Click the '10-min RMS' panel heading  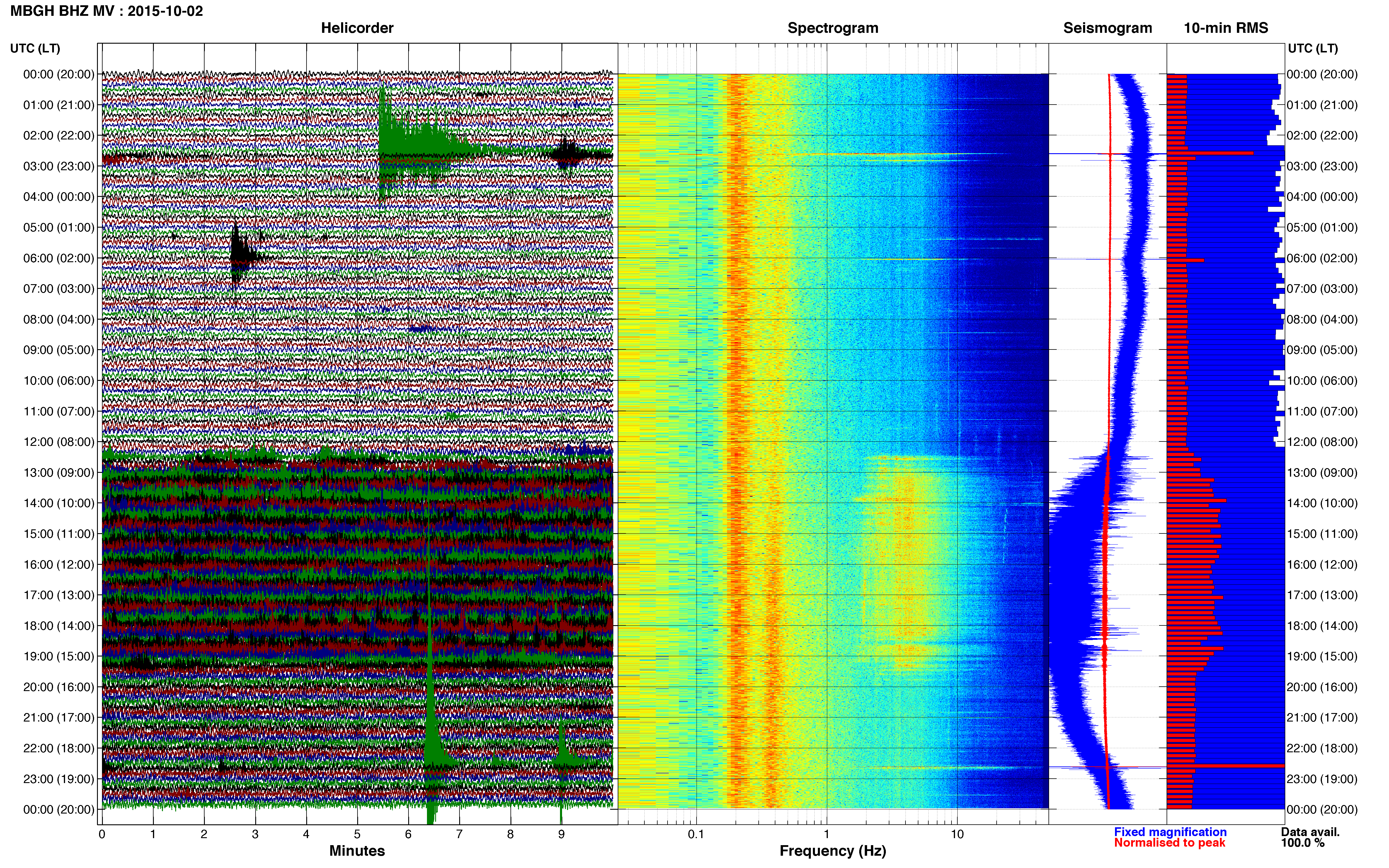pos(1226,28)
